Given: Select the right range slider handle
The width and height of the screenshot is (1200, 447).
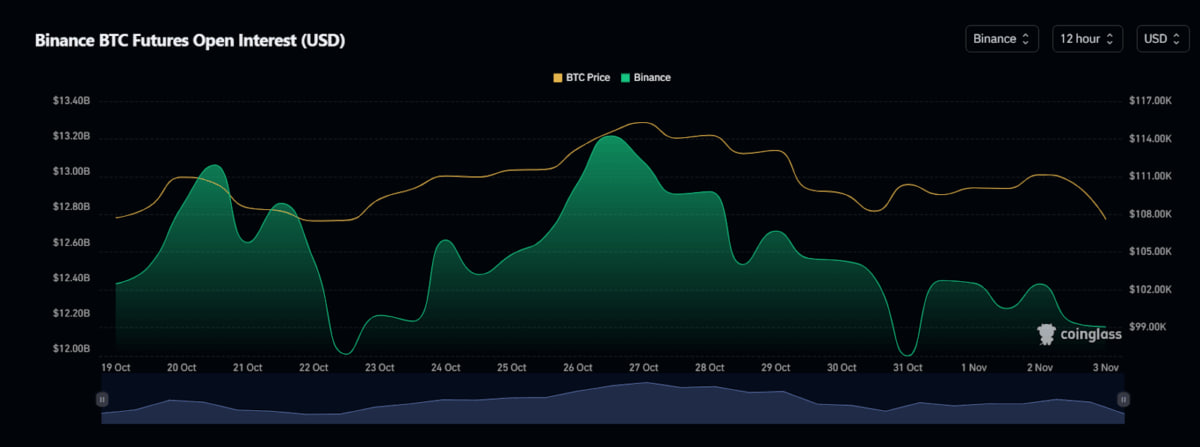Looking at the screenshot, I should pos(1123,399).
